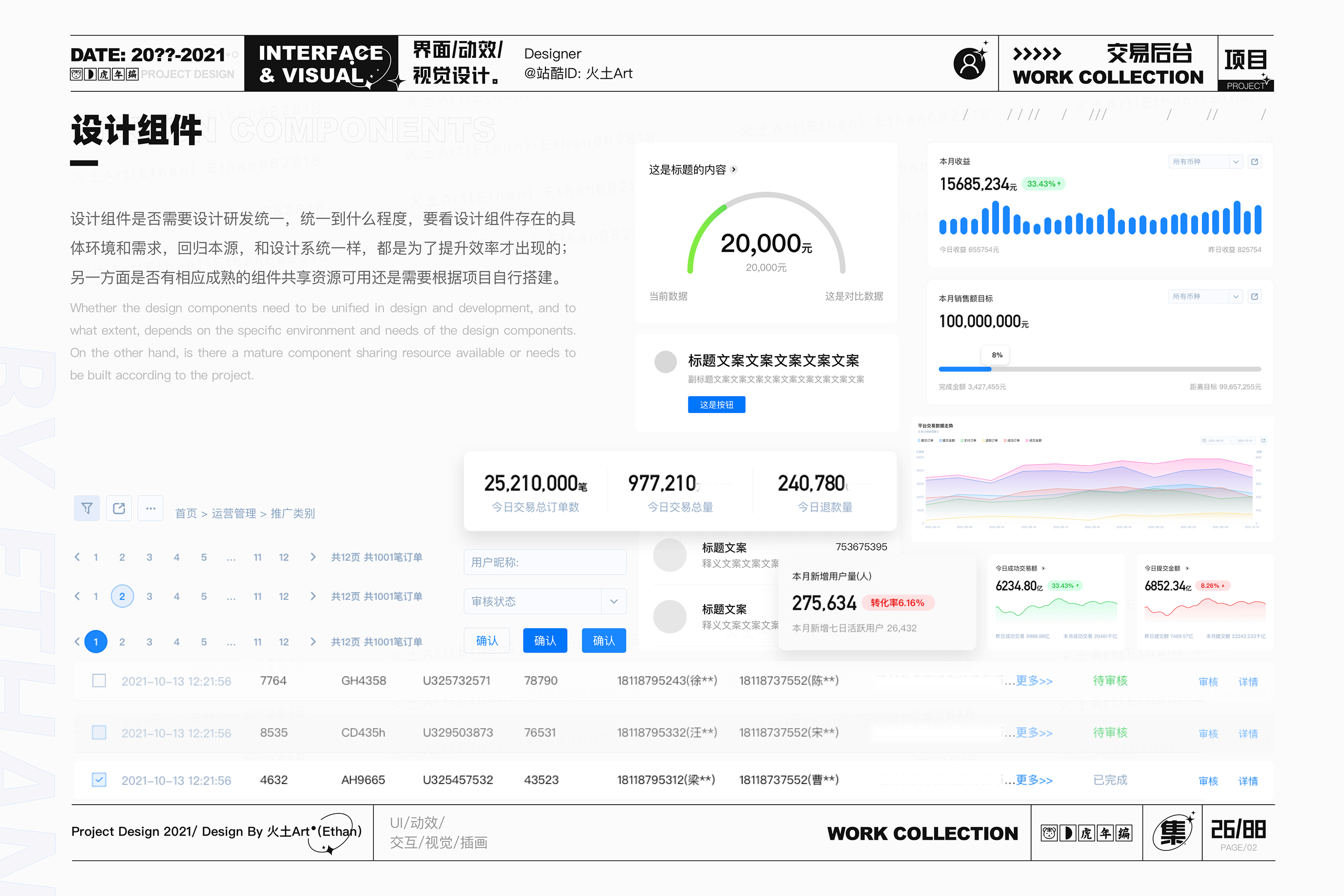Click the green arc gauge showing 20,000元
The height and width of the screenshot is (896, 1344).
(x=766, y=233)
